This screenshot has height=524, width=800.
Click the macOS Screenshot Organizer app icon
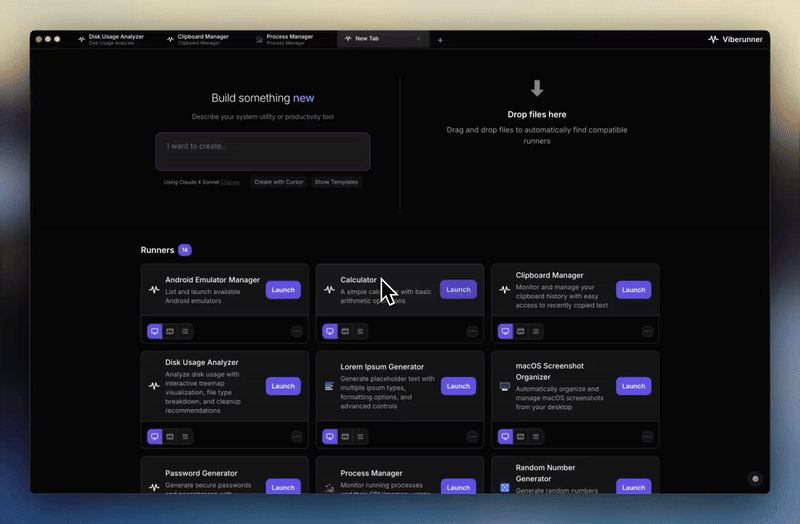click(505, 385)
